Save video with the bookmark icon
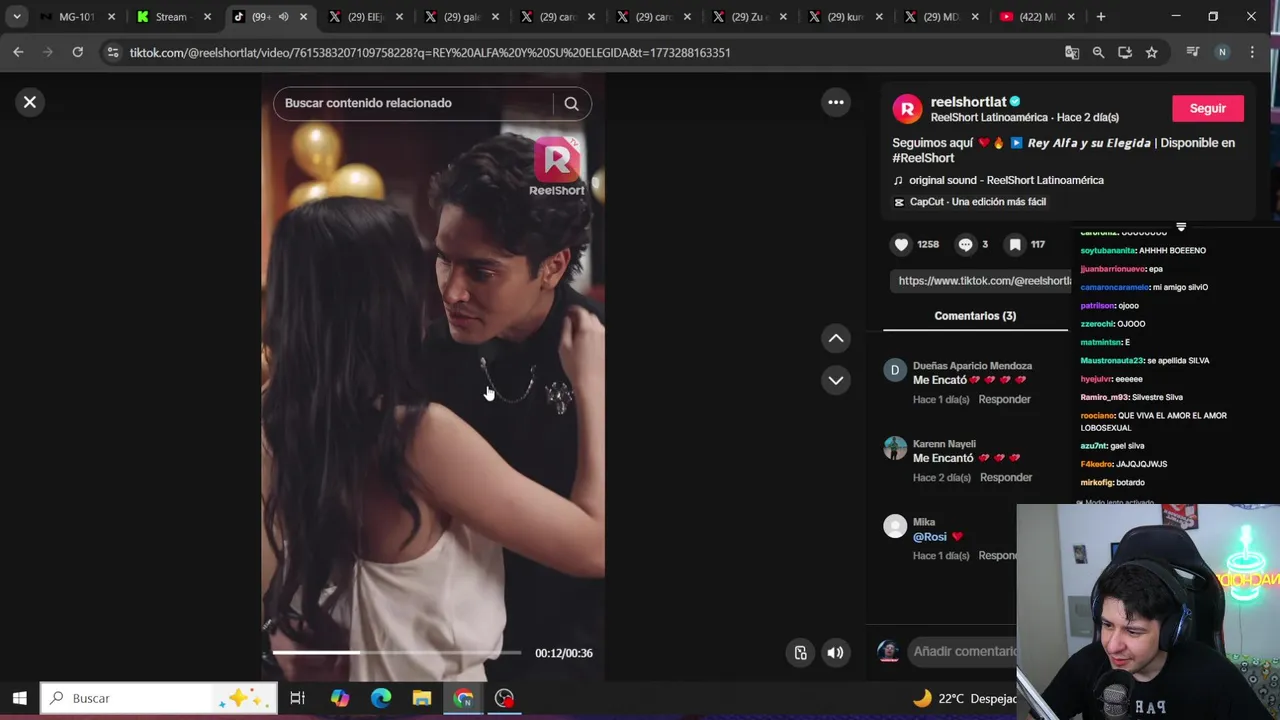This screenshot has height=720, width=1280. (x=1015, y=244)
